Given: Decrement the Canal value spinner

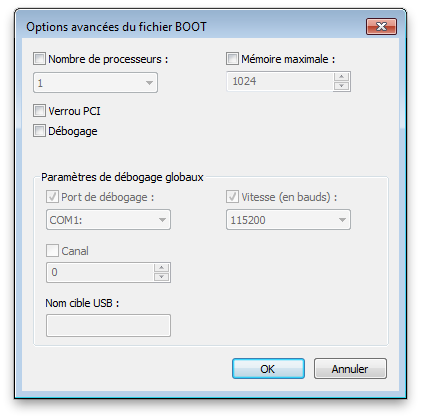Looking at the screenshot, I should [x=161, y=277].
